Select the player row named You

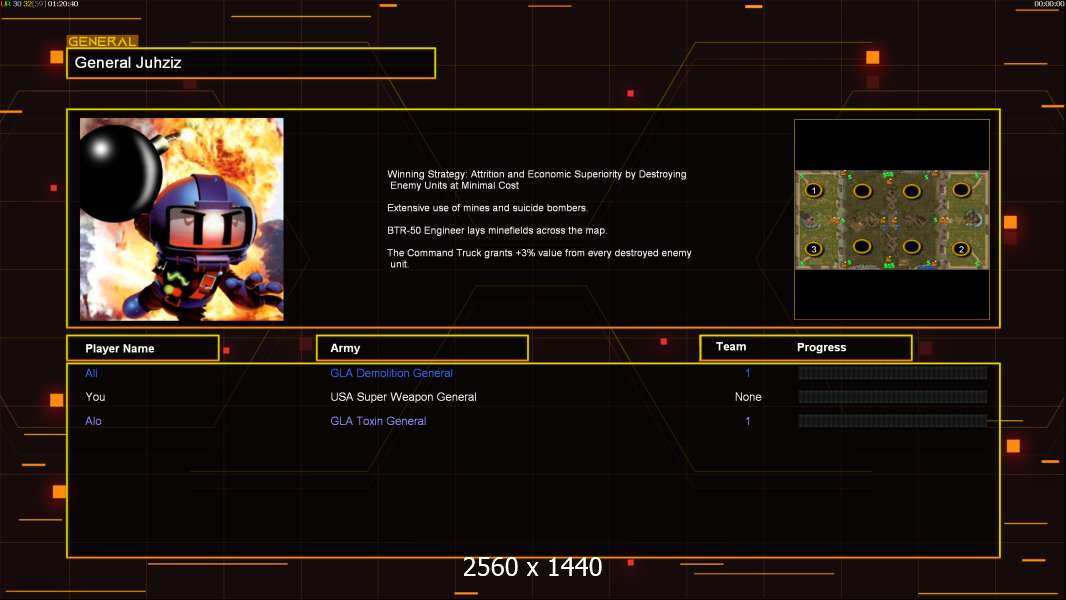[x=95, y=397]
